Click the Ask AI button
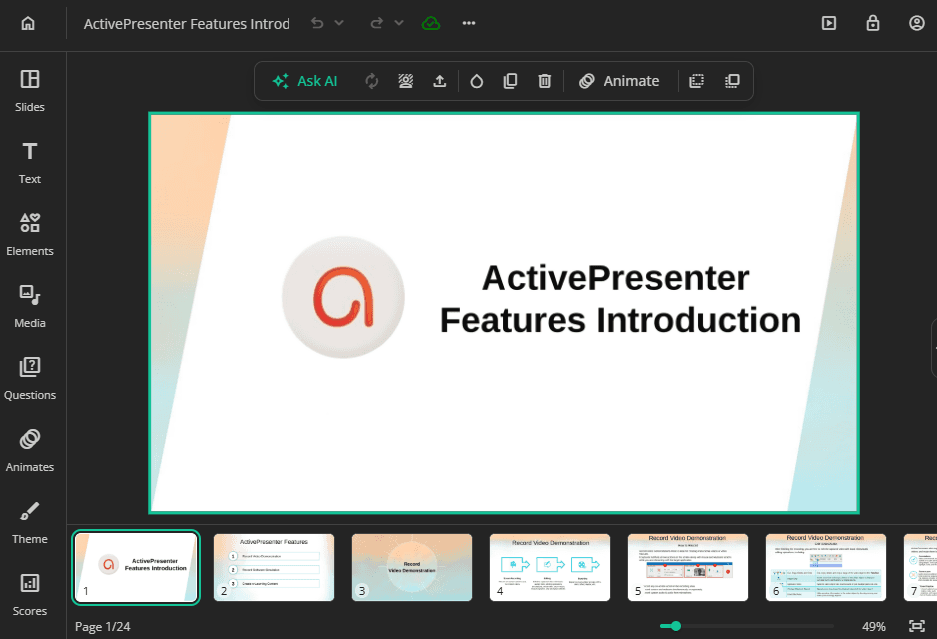Viewport: 937px width, 639px height. pos(305,81)
